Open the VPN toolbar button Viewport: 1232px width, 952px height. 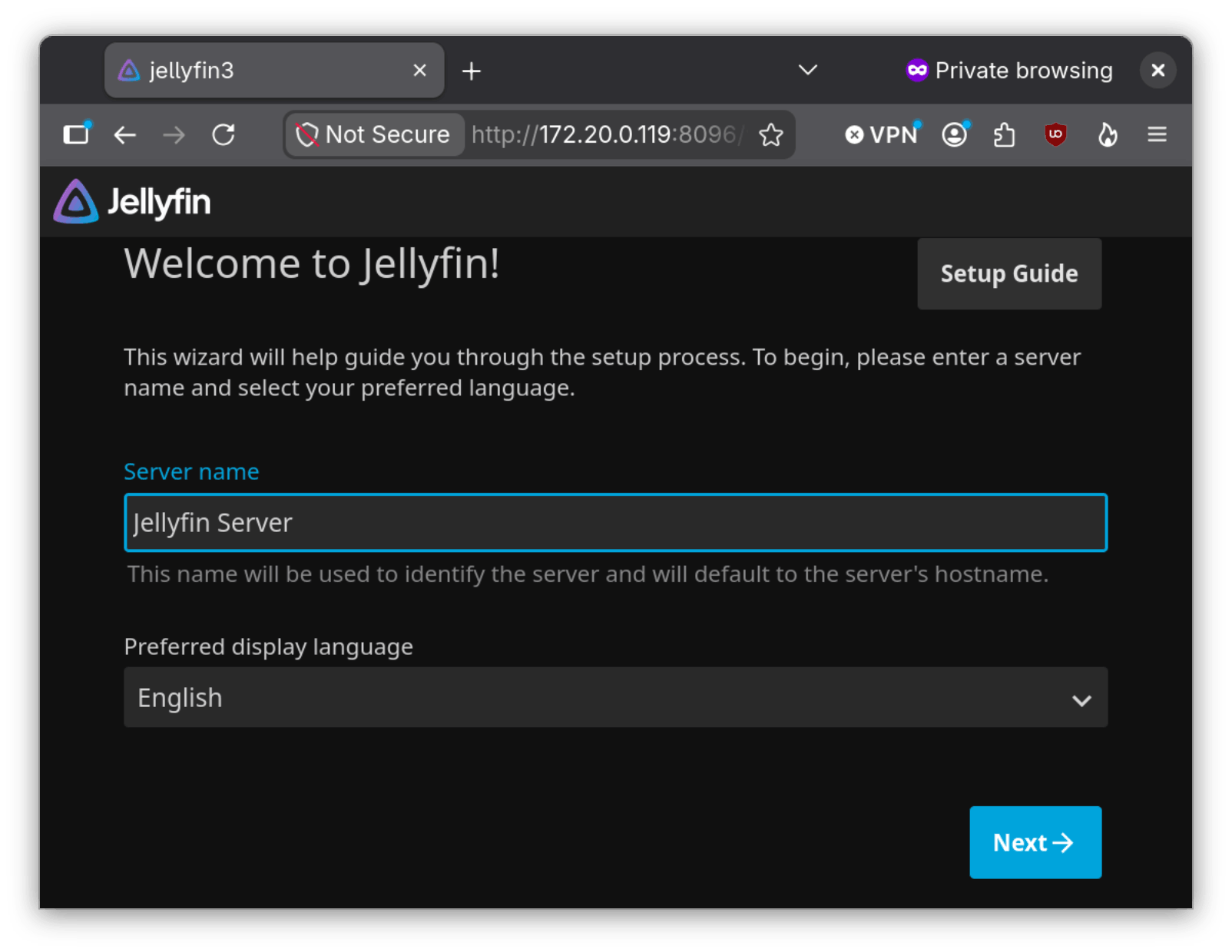(x=882, y=135)
